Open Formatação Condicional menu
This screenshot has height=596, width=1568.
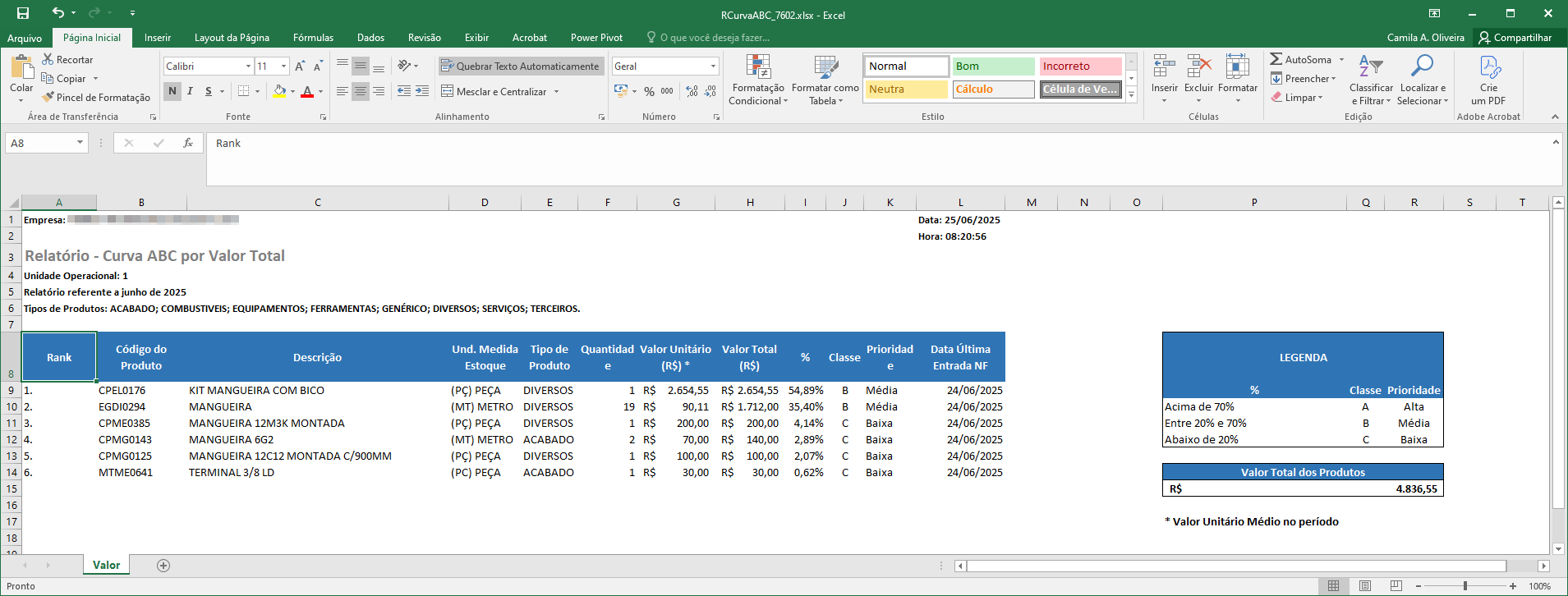pyautogui.click(x=758, y=80)
